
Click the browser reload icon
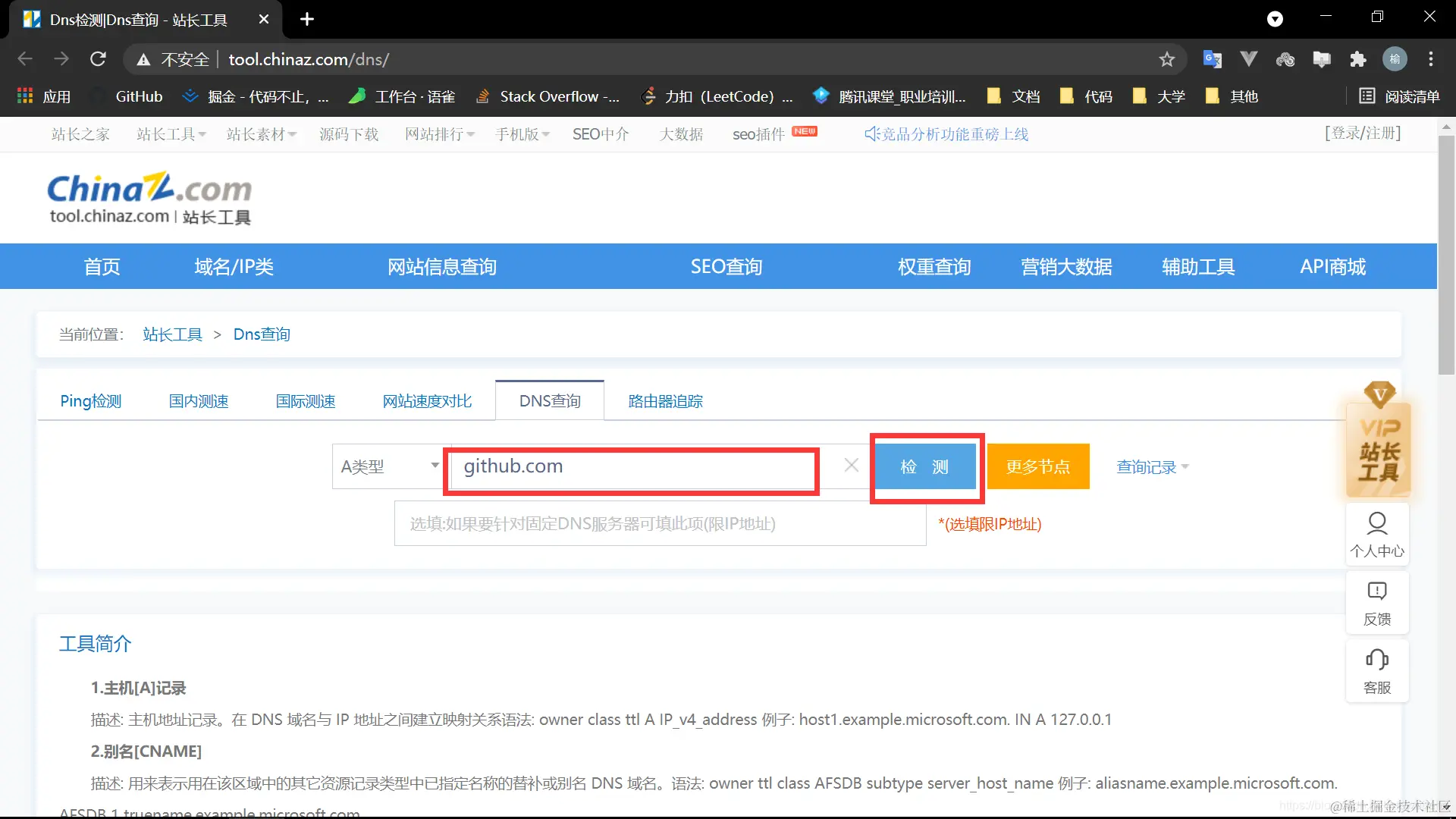click(x=98, y=59)
